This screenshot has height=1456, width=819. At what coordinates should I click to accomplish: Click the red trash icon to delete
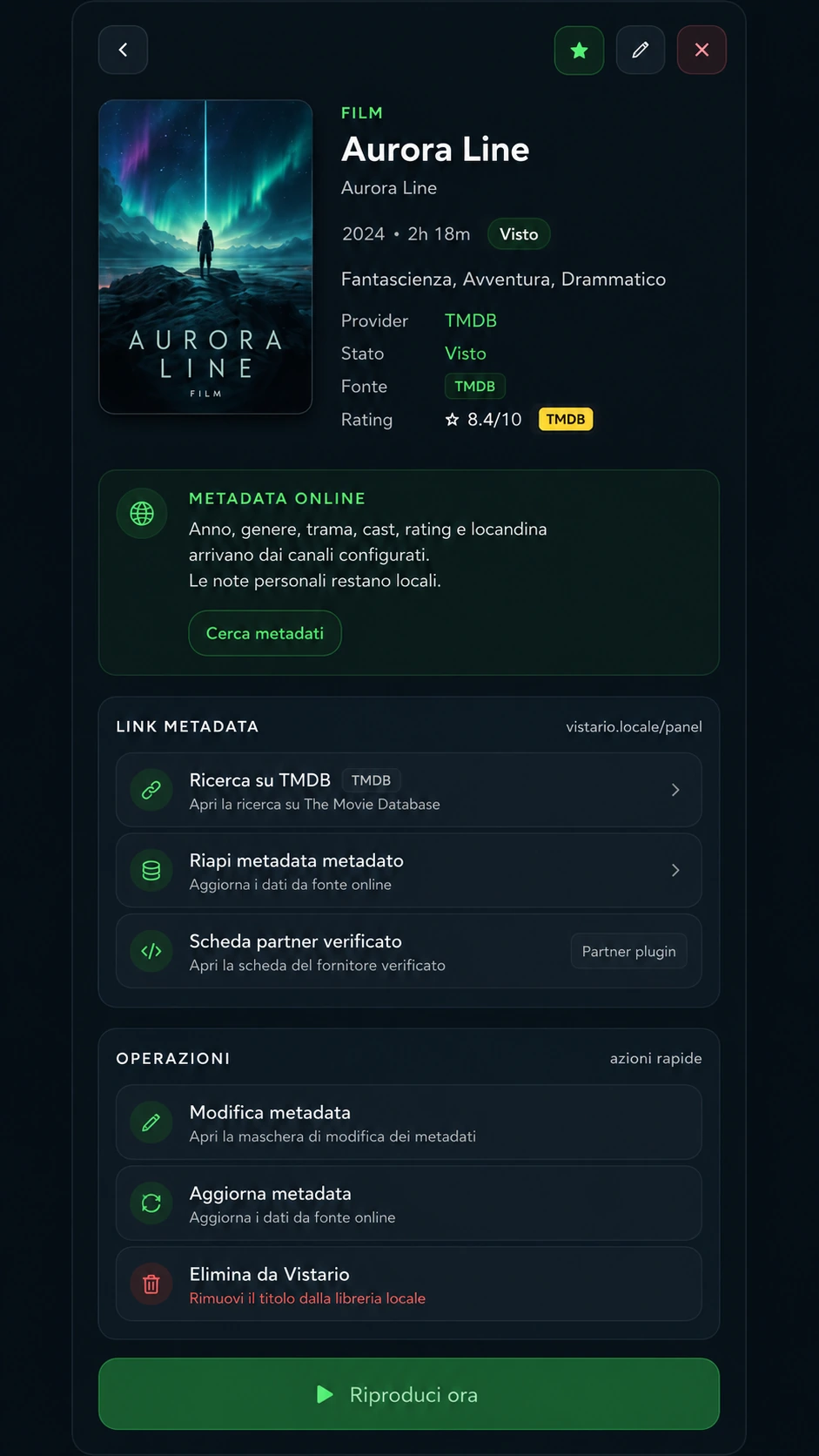point(151,1284)
